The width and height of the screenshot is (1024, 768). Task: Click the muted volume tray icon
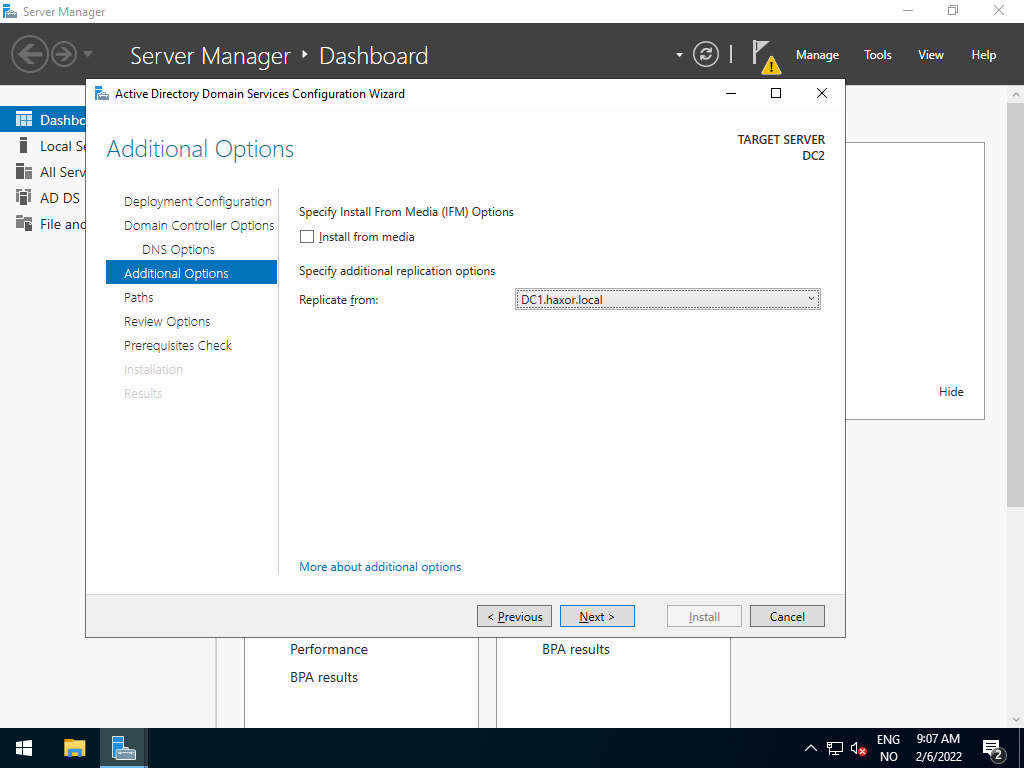click(x=858, y=749)
